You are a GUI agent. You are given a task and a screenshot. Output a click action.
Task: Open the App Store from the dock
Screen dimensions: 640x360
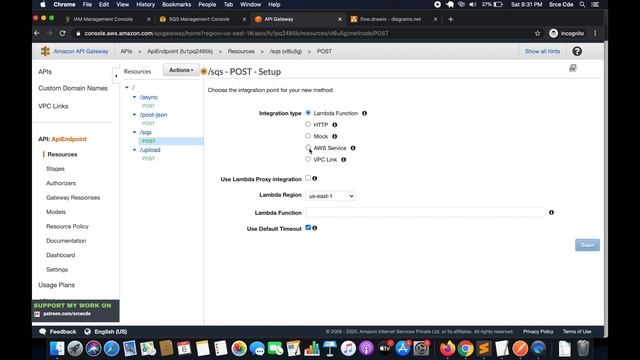click(402, 349)
